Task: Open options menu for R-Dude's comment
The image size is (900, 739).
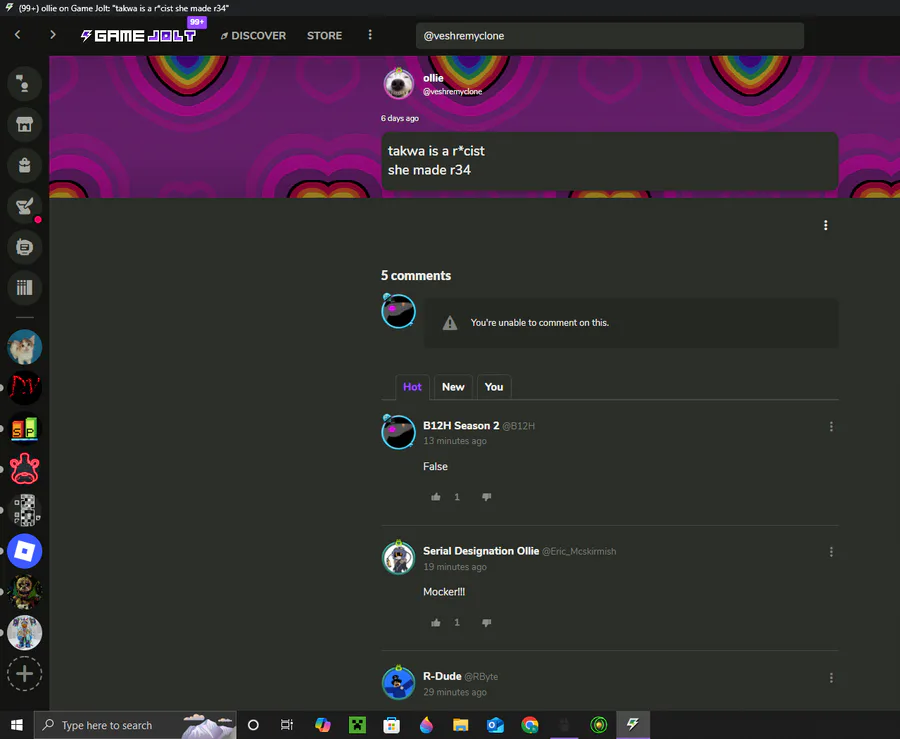Action: click(831, 678)
